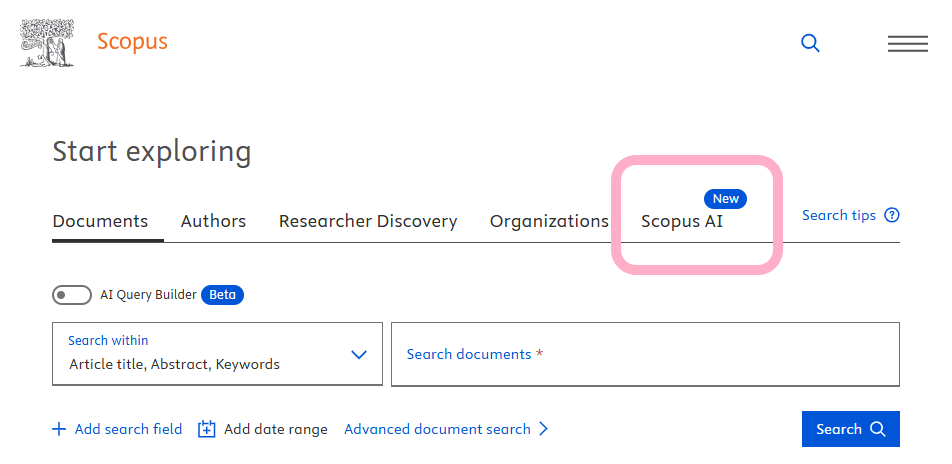The image size is (952, 464).
Task: Select the Documents tab
Action: point(100,221)
